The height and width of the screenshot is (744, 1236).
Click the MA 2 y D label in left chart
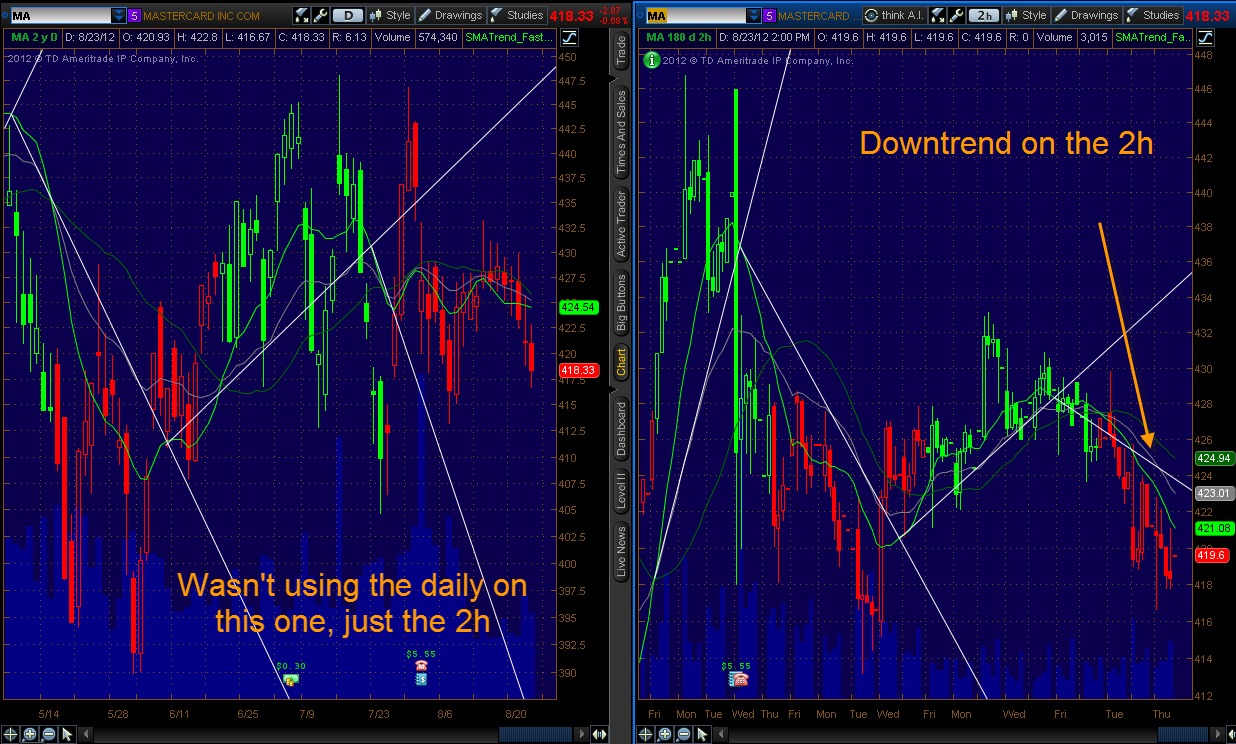(x=35, y=37)
